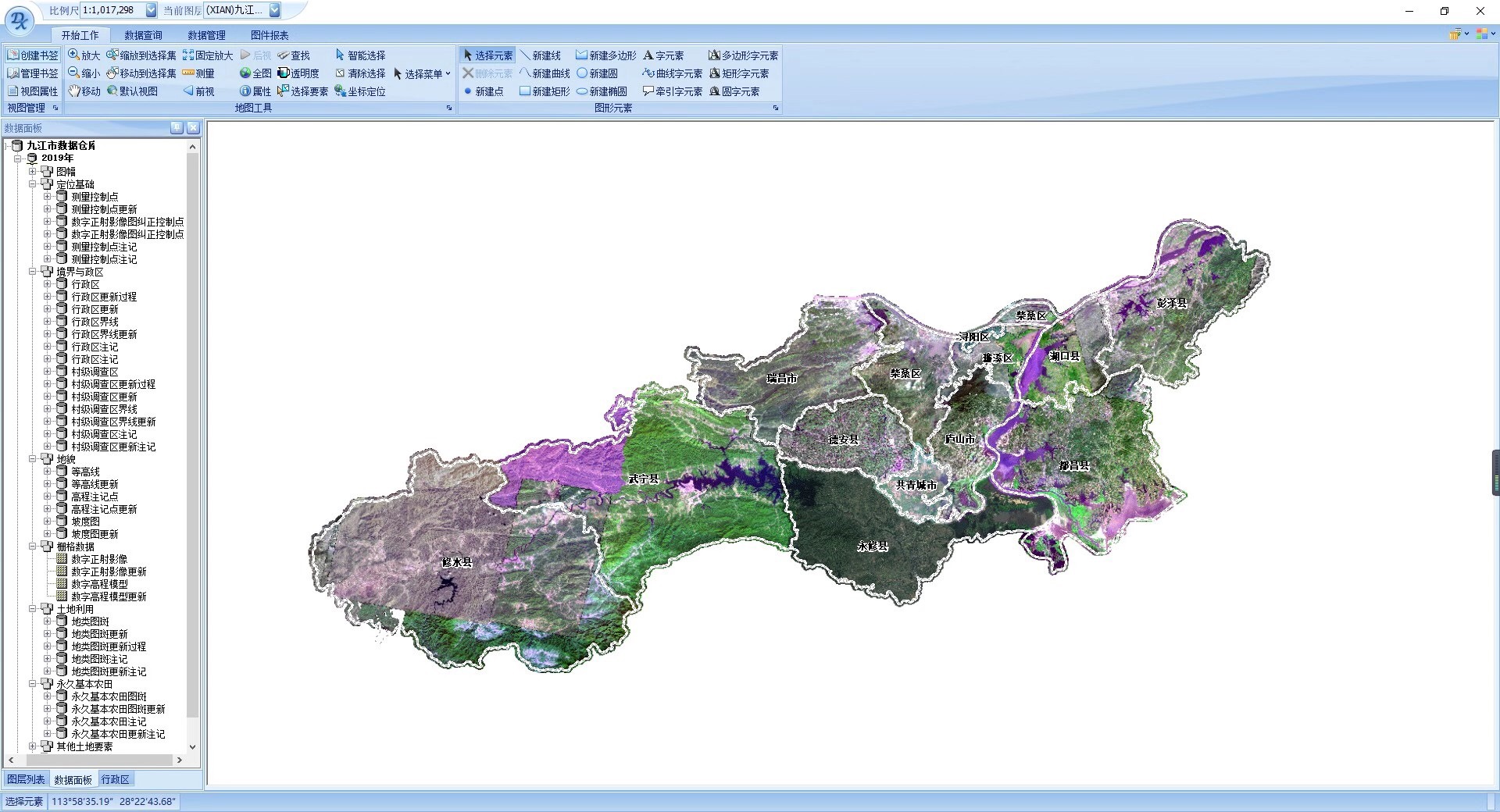The image size is (1500, 812).
Task: Choose the 新建多边形 polygon tool
Action: (x=605, y=55)
